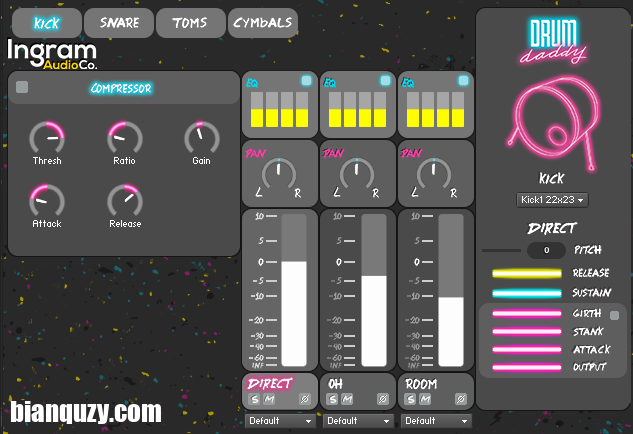Click the pitch value field showing 0

546,250
